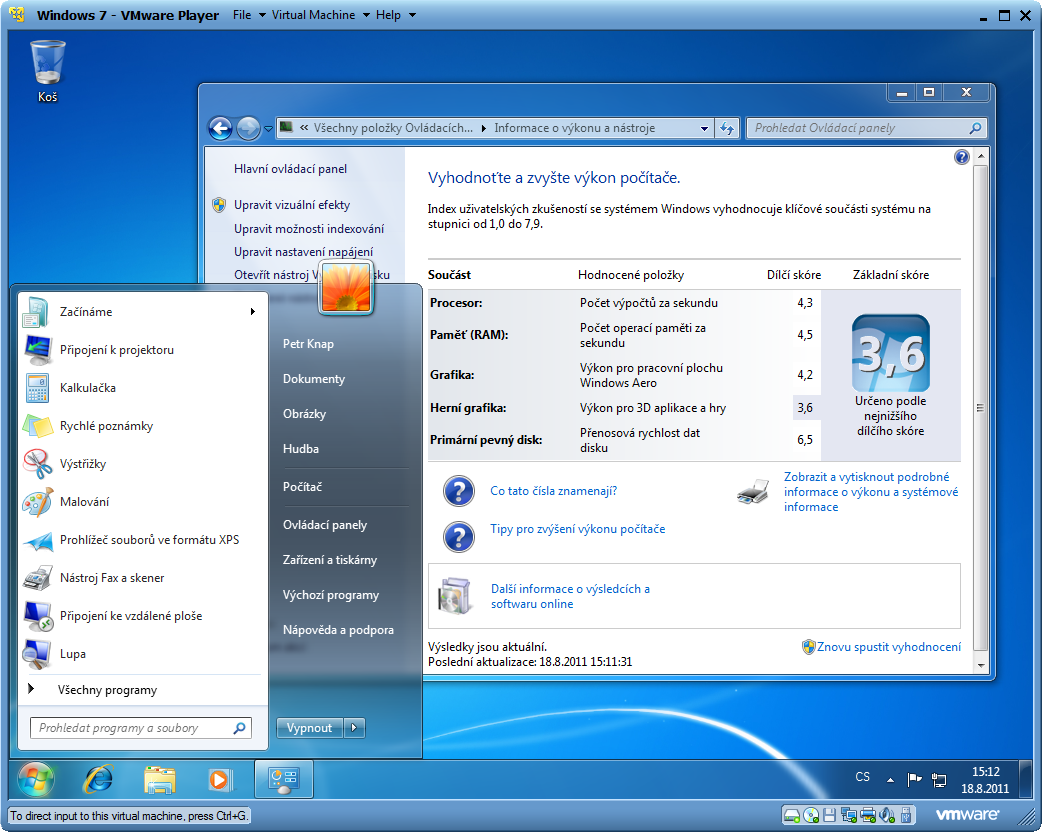Expand the breadcrumb arrow after Všechny položky

pos(483,128)
